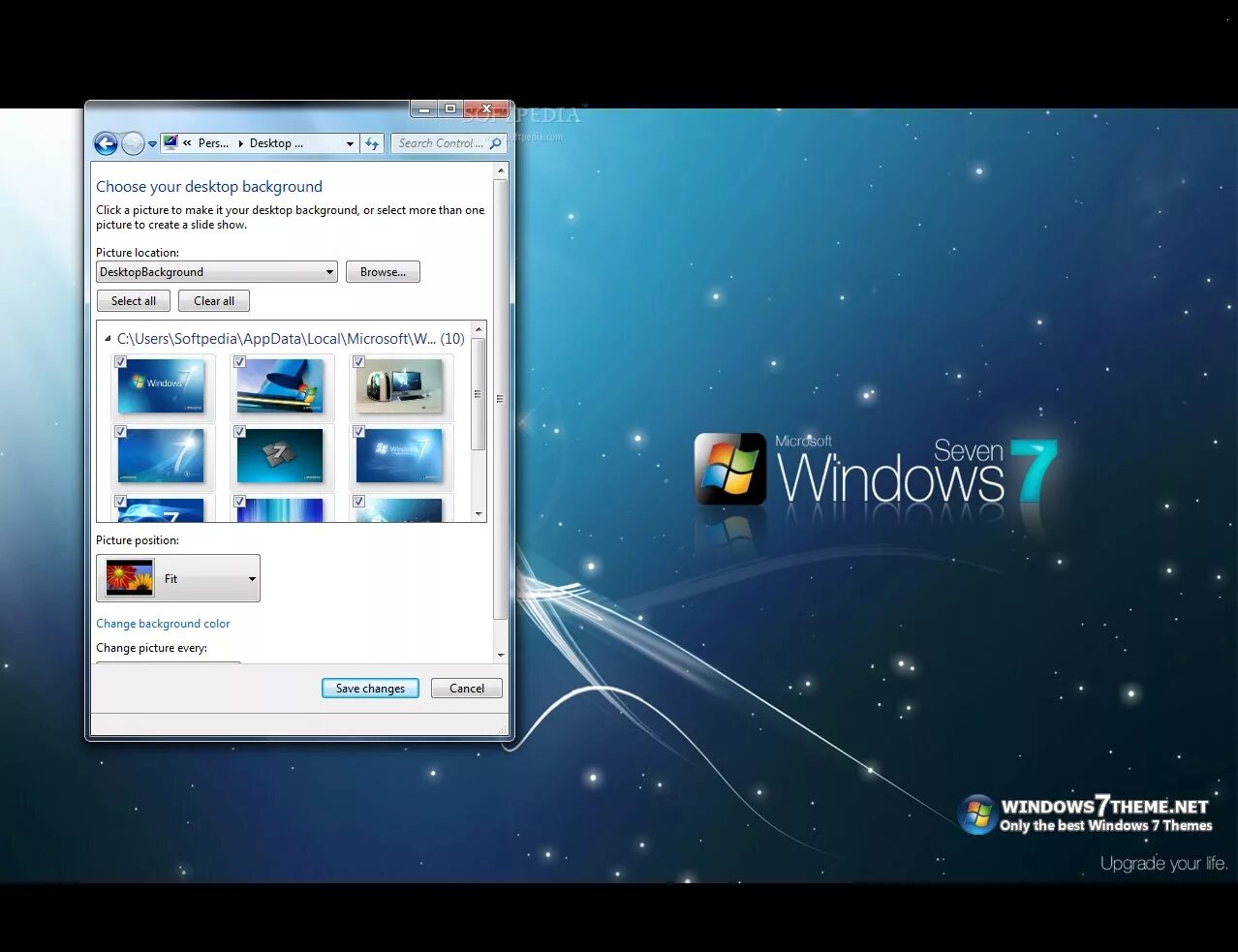Viewport: 1238px width, 952px height.
Task: Open the Picture location combo box
Action: (216, 272)
